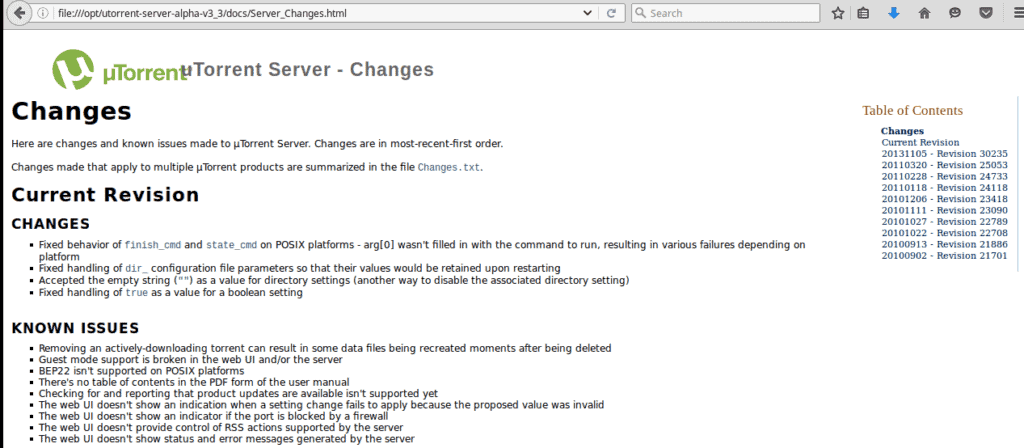
Task: Click the 'Removing an actively-downloading torrent' bullet
Action: 325,349
